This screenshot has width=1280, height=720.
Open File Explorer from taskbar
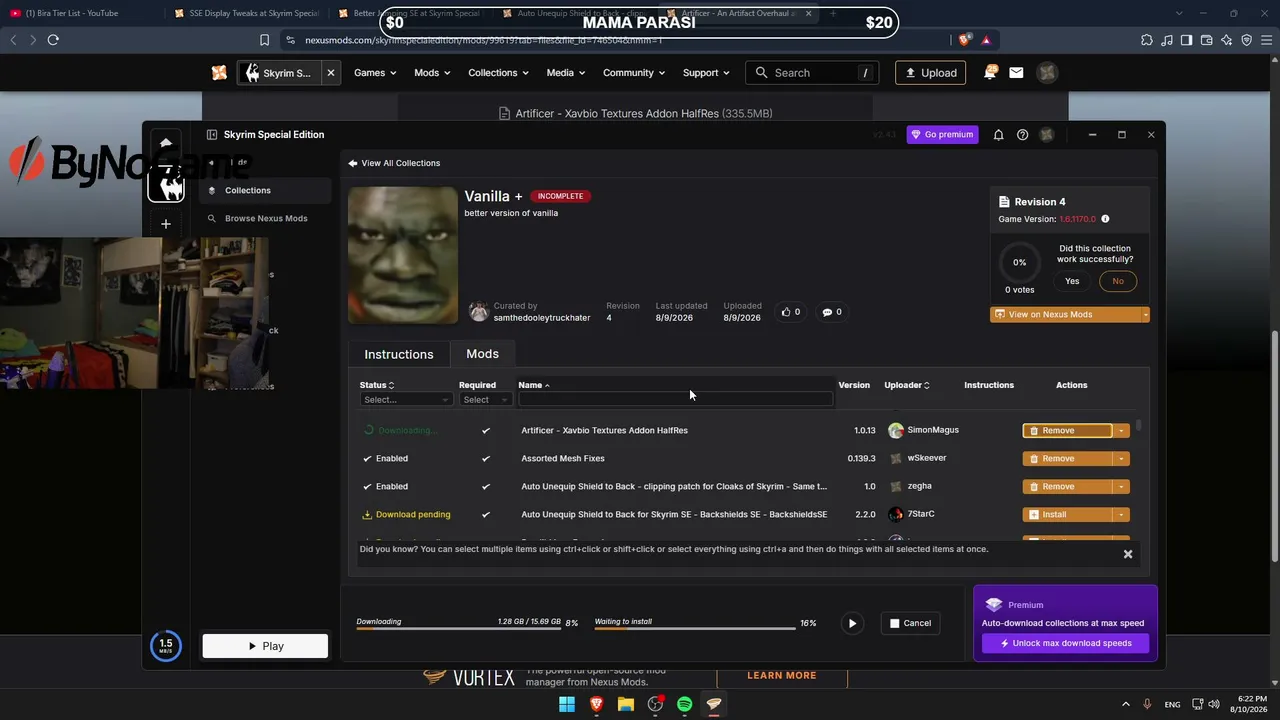click(626, 704)
